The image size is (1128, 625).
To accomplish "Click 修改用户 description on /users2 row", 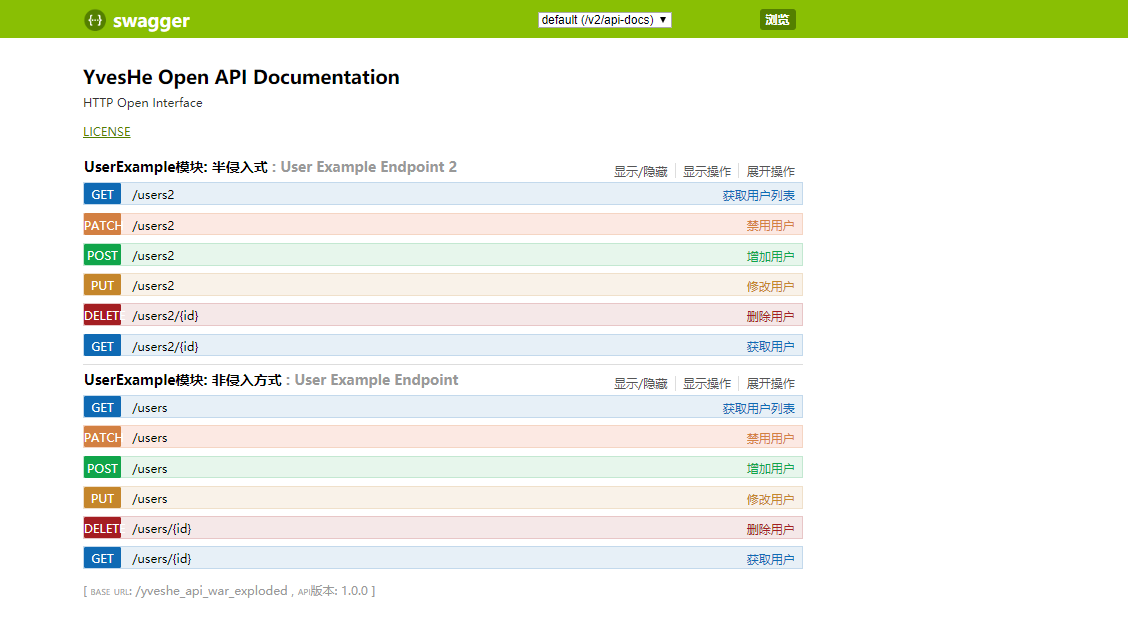I will 770,287.
